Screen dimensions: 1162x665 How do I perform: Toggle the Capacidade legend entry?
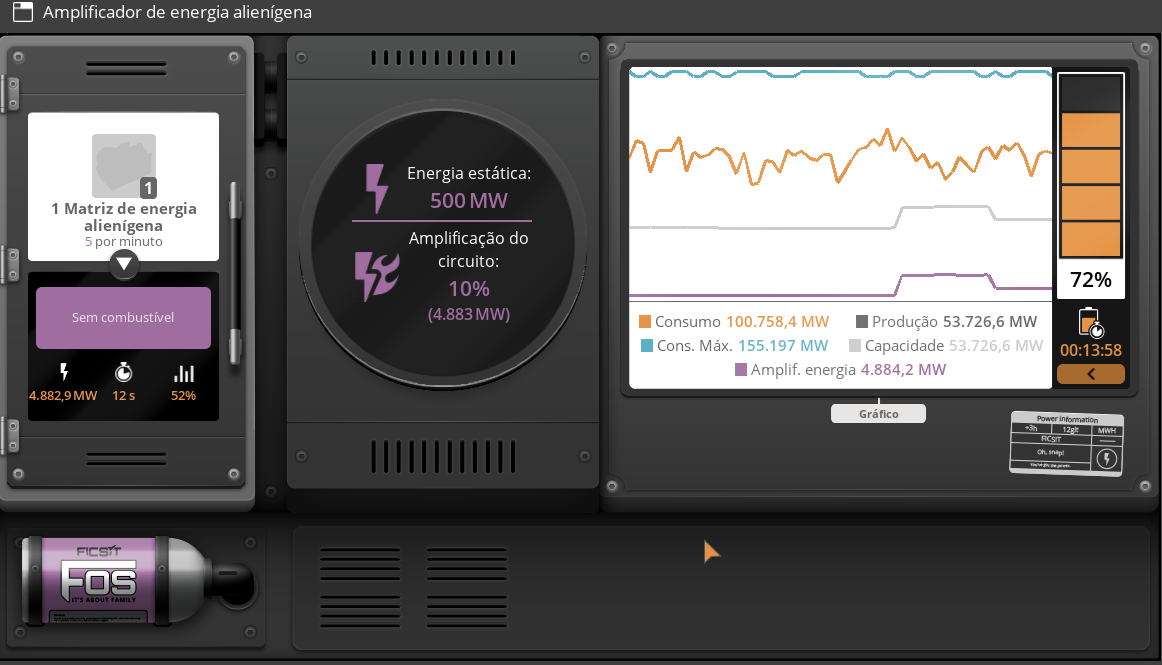tap(946, 345)
